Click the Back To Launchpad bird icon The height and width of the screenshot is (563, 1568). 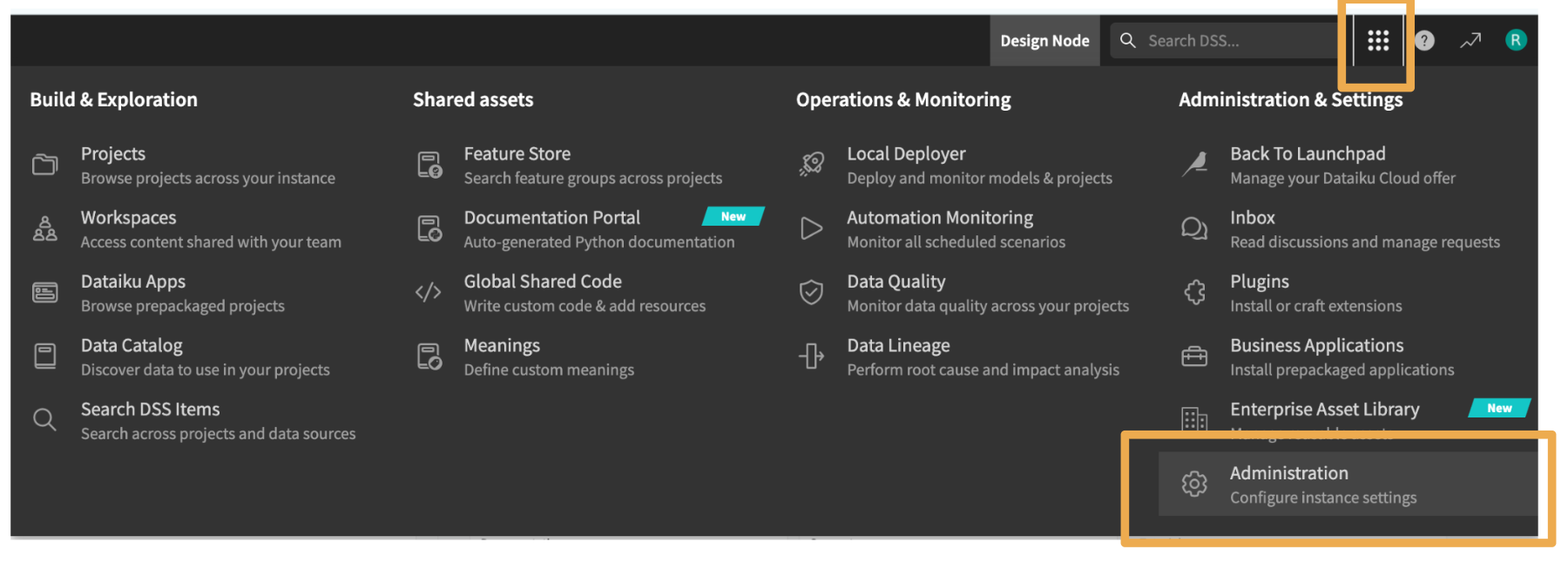click(x=1194, y=164)
